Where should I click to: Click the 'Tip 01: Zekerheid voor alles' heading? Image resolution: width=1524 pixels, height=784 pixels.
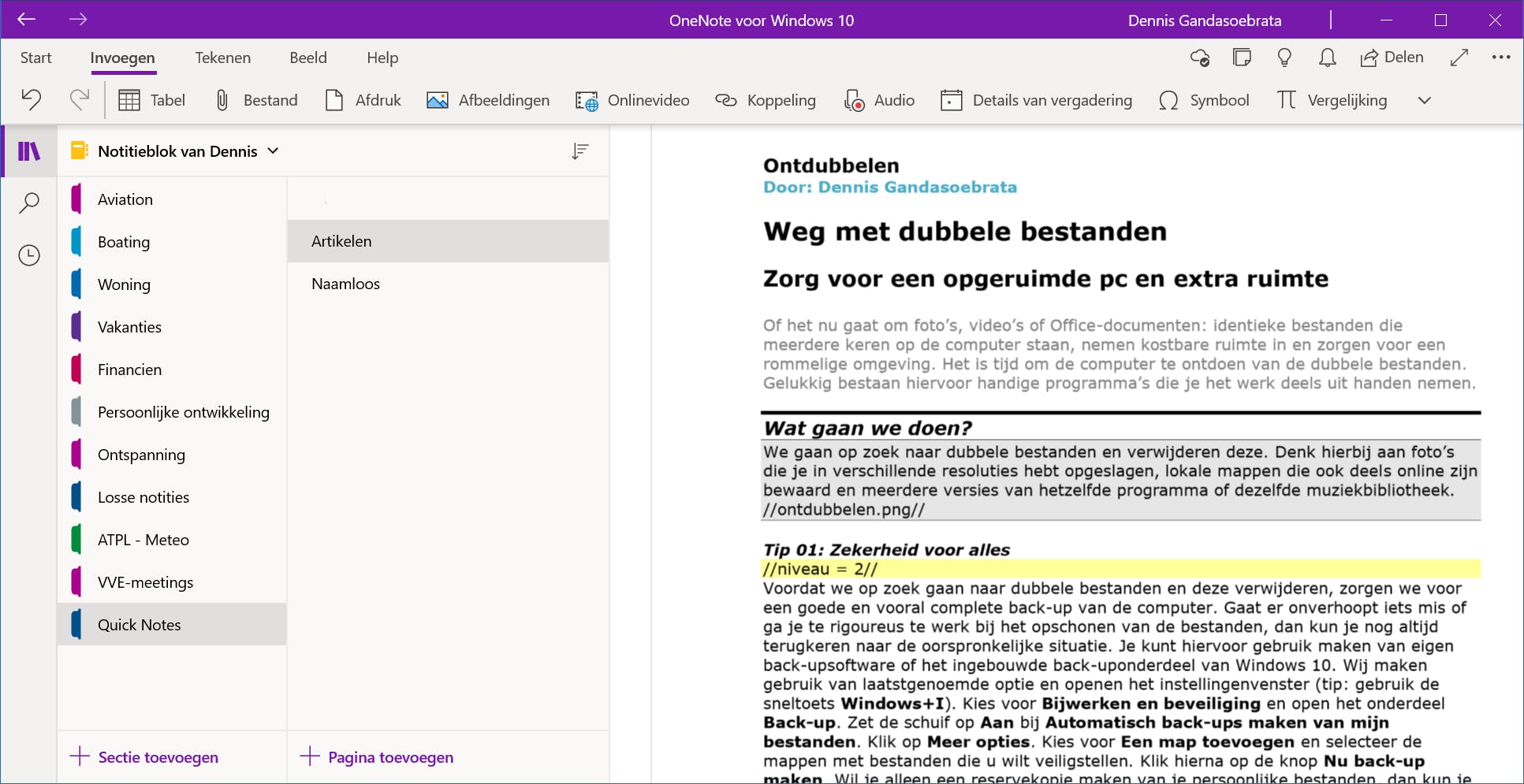(887, 550)
